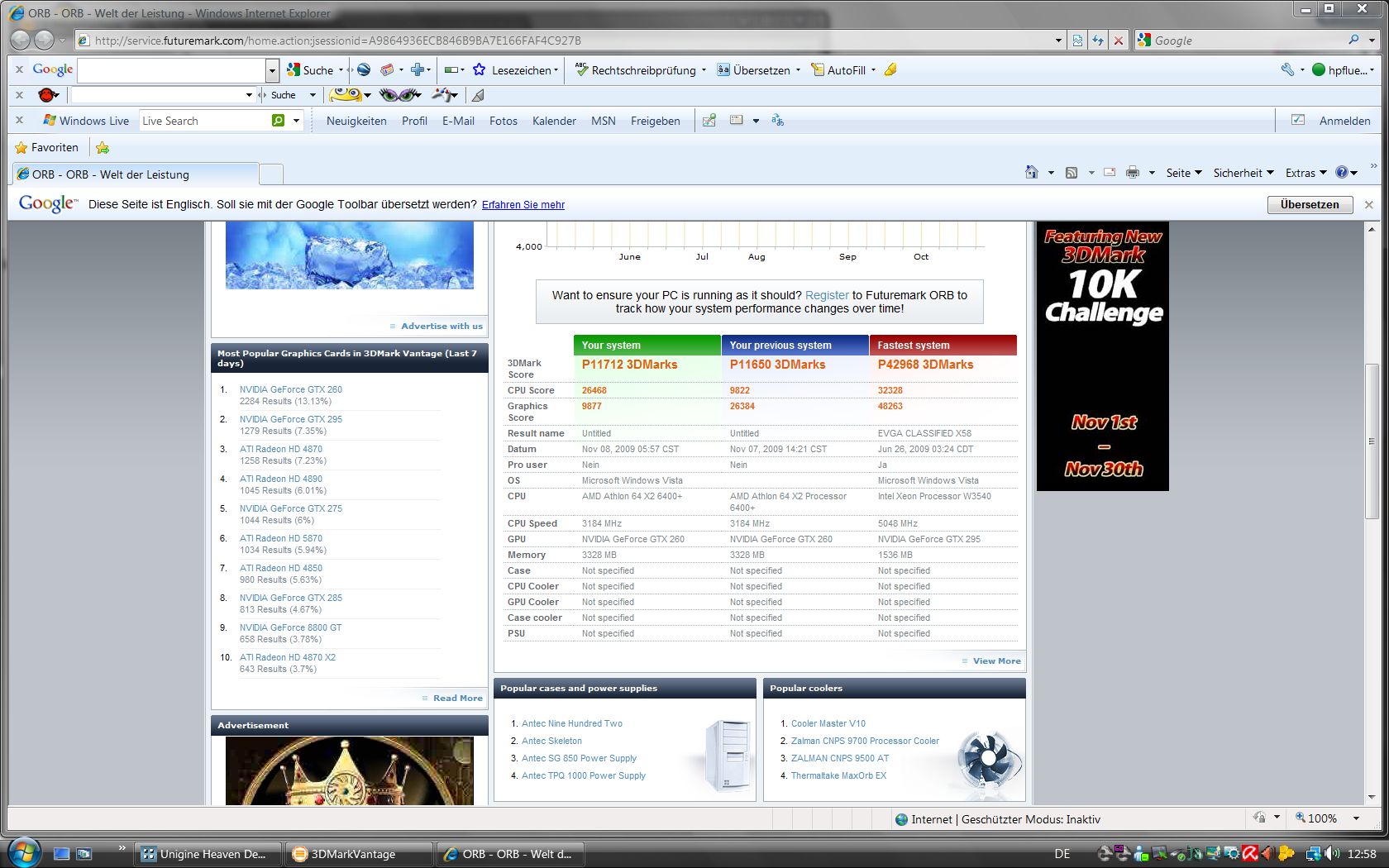Viewport: 1389px width, 868px height.
Task: Click the browser Back arrow button
Action: pos(21,40)
